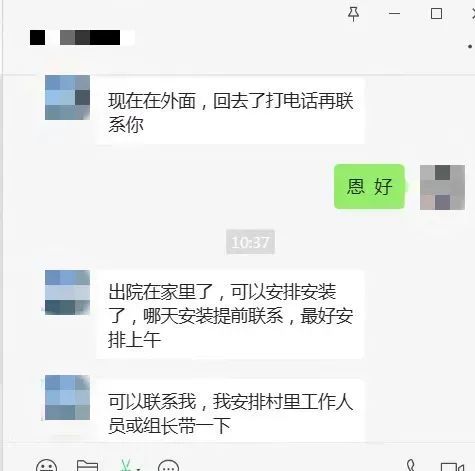
Task: Expand the screenshot tool dropdown arrow
Action: tap(138, 469)
